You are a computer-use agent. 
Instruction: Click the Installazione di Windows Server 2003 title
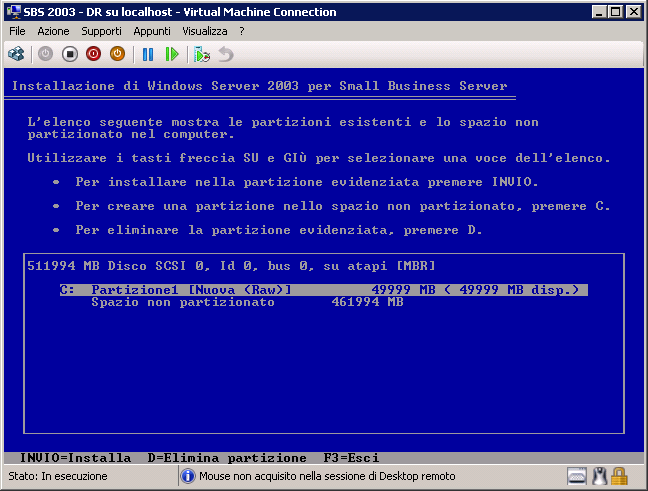(x=260, y=86)
